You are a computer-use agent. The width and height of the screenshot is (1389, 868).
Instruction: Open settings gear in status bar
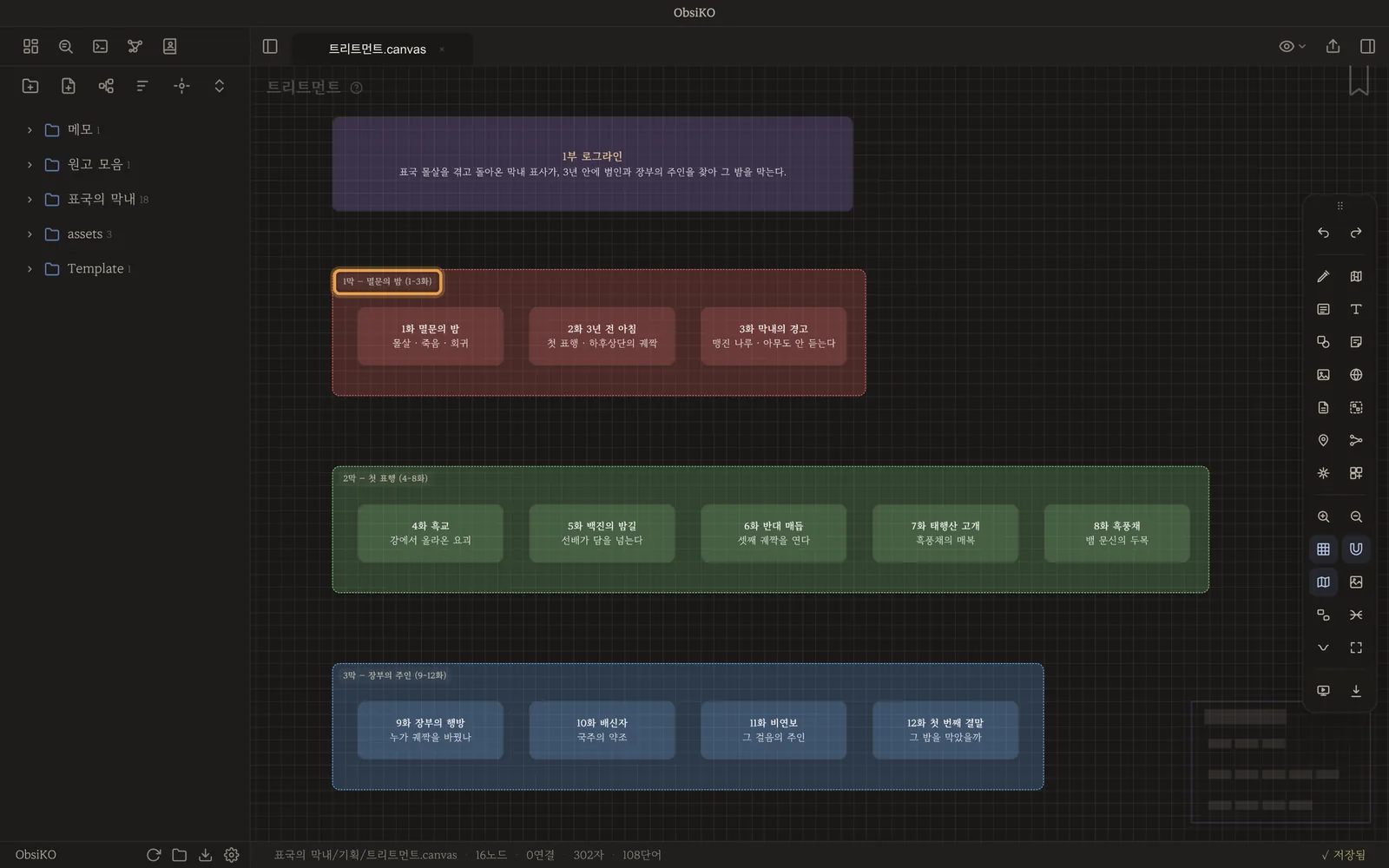232,855
